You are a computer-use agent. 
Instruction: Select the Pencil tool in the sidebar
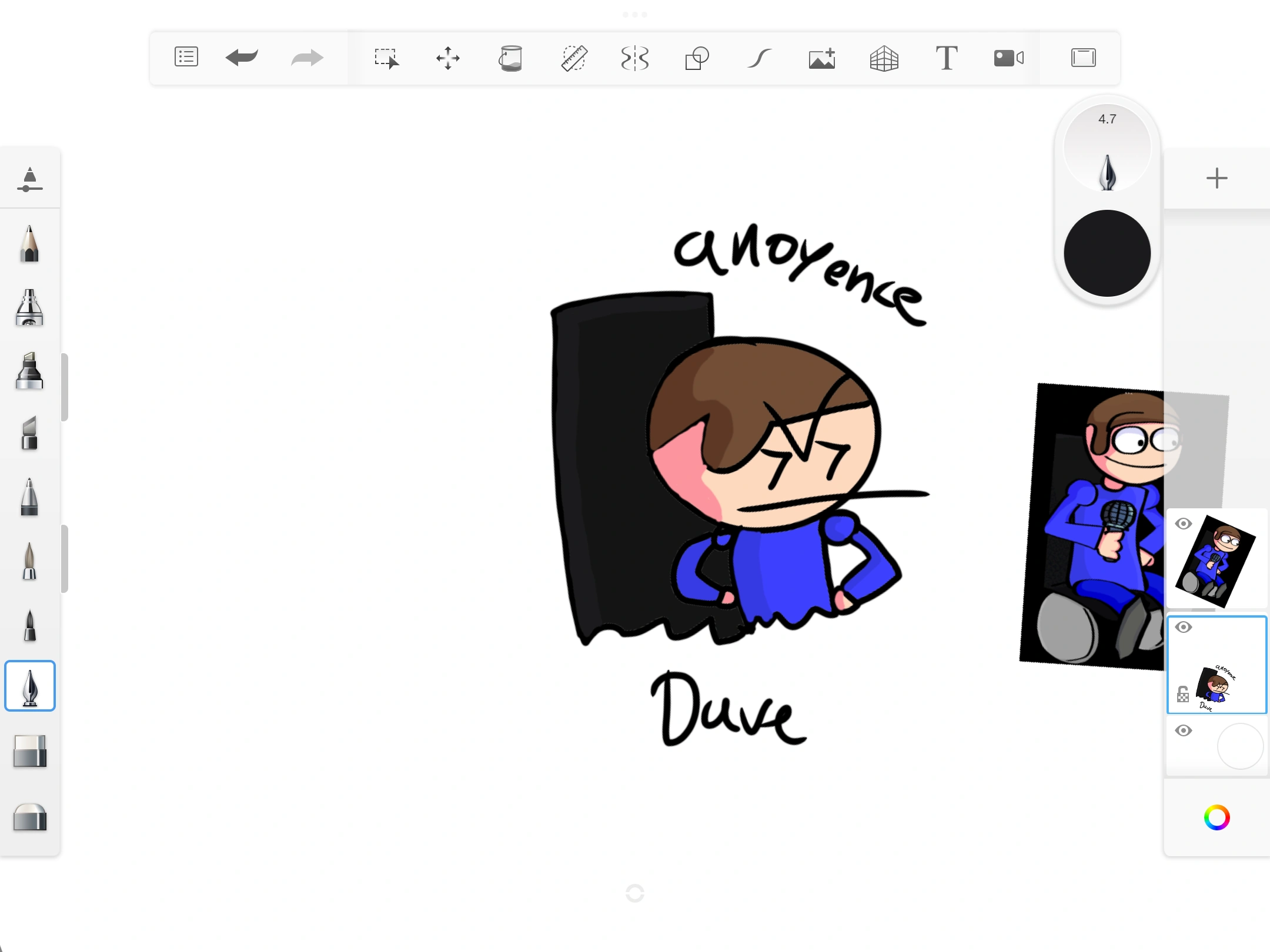[x=29, y=244]
